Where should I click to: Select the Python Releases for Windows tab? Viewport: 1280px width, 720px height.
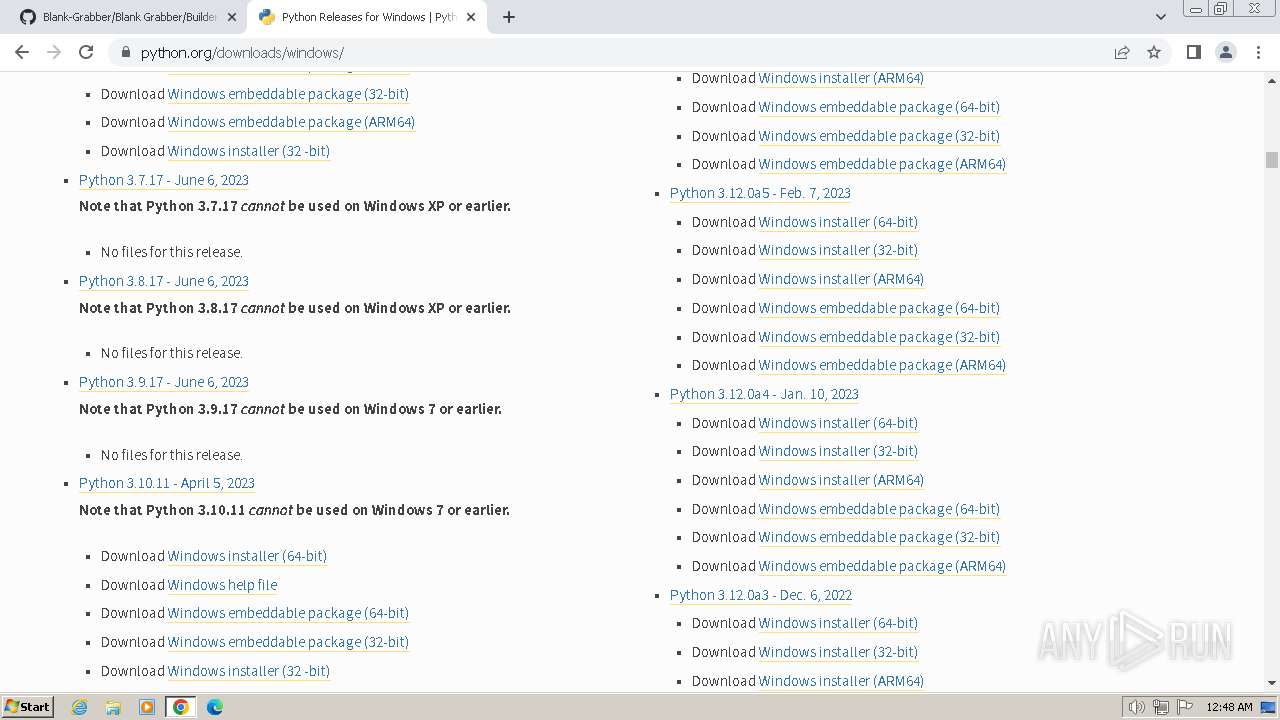pos(366,17)
